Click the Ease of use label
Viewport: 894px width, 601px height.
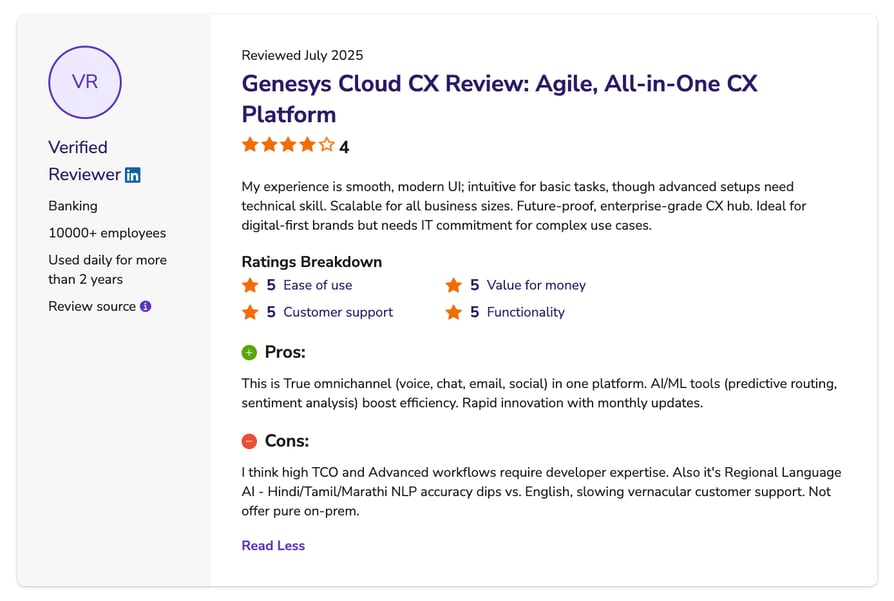(x=318, y=285)
